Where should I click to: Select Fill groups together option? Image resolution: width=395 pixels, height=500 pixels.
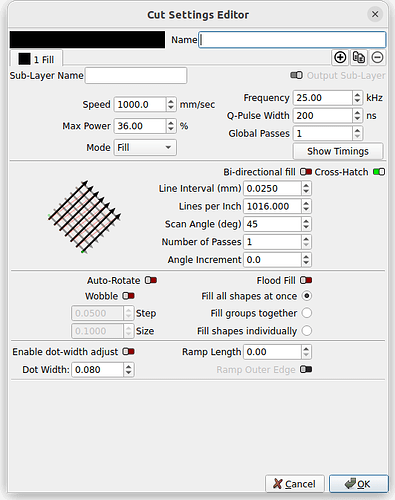click(307, 313)
